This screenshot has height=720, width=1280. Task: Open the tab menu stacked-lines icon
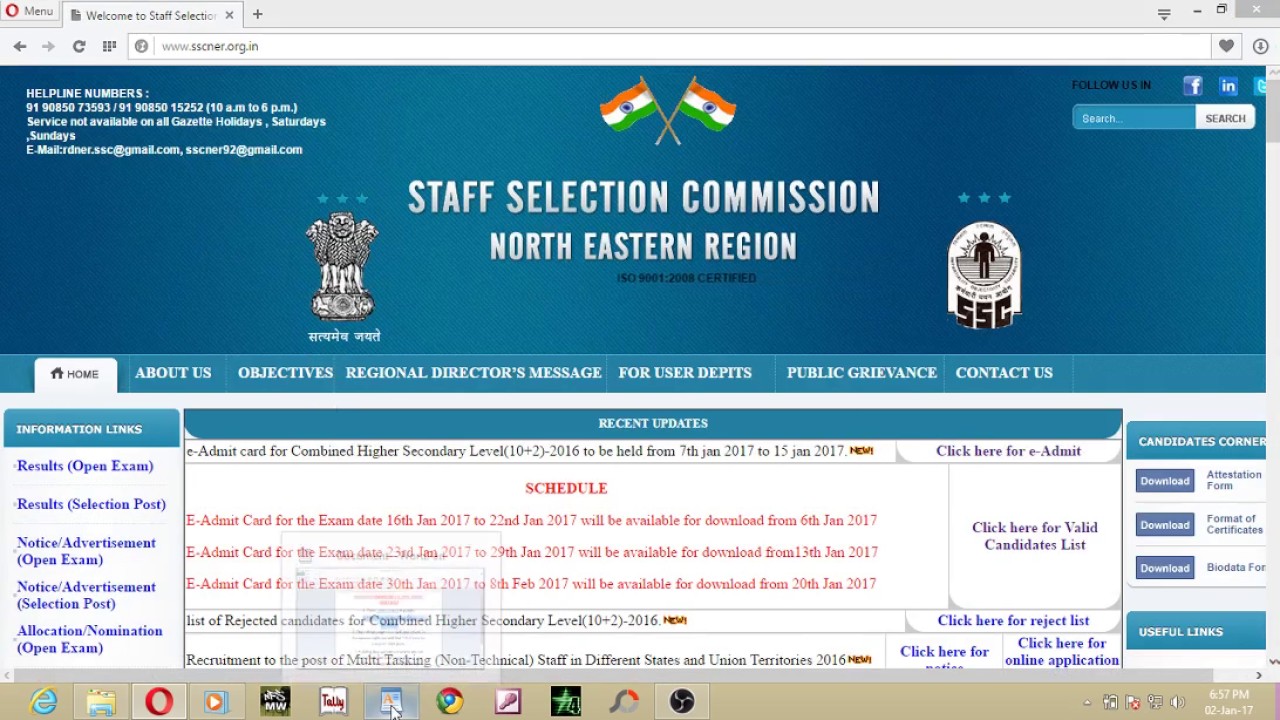(x=1164, y=14)
